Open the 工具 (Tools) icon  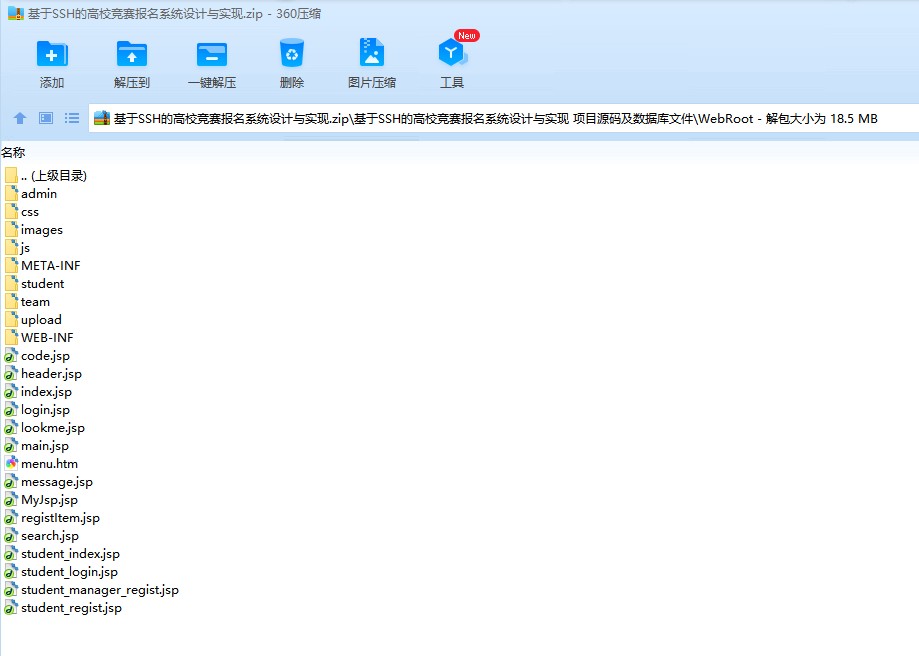click(x=452, y=53)
